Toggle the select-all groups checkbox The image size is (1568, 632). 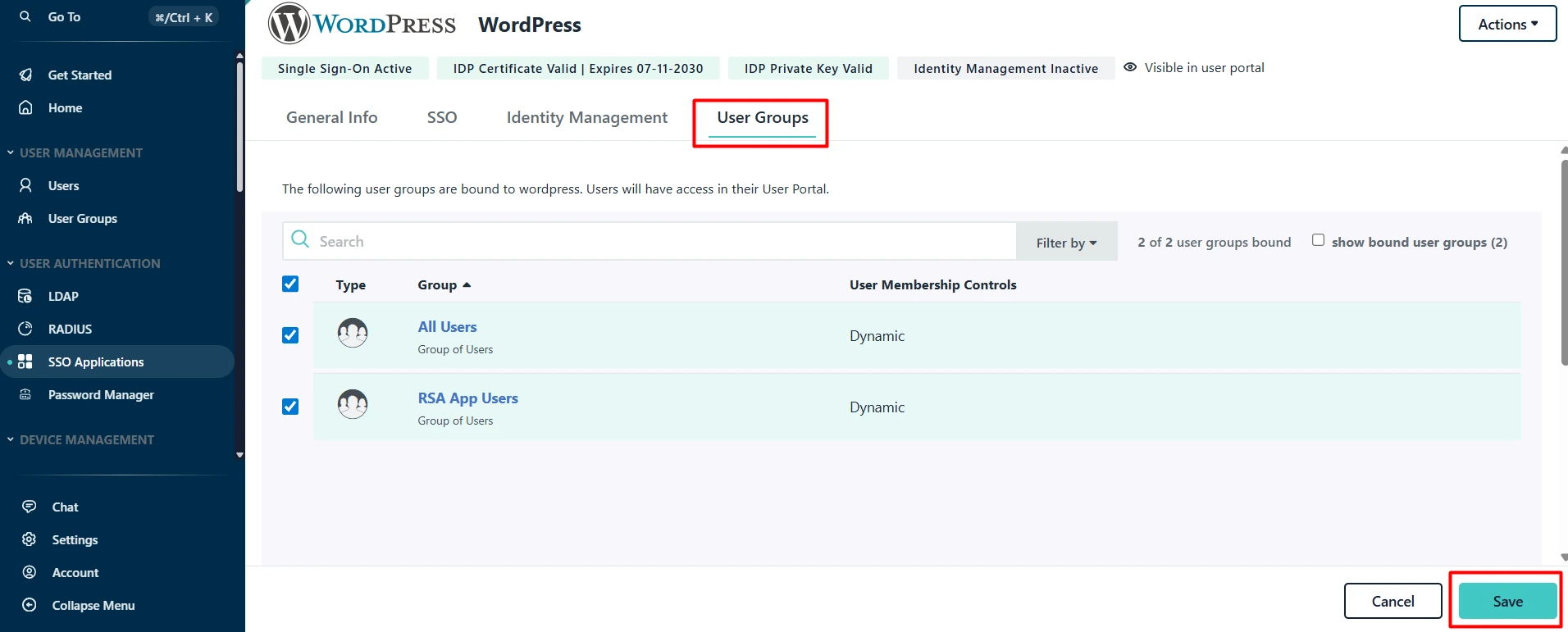290,284
